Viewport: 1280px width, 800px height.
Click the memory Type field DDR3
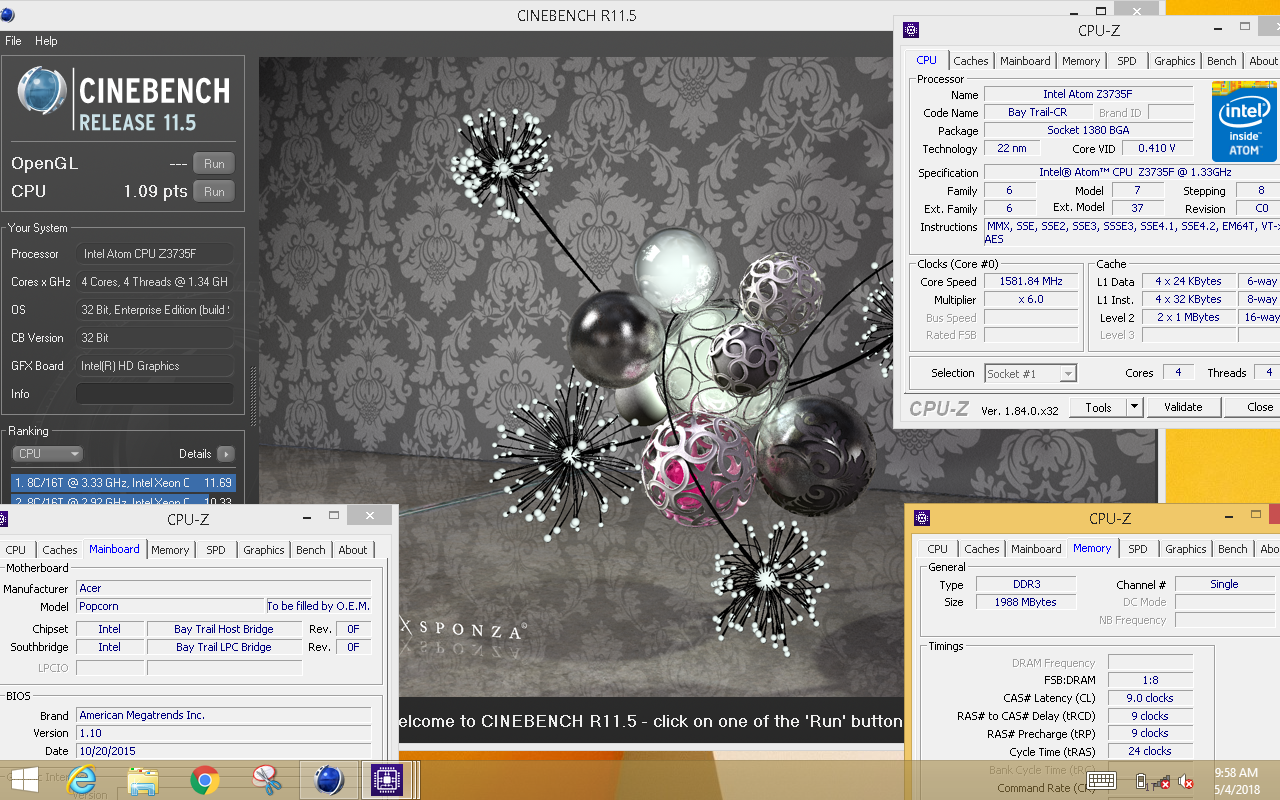[1027, 585]
